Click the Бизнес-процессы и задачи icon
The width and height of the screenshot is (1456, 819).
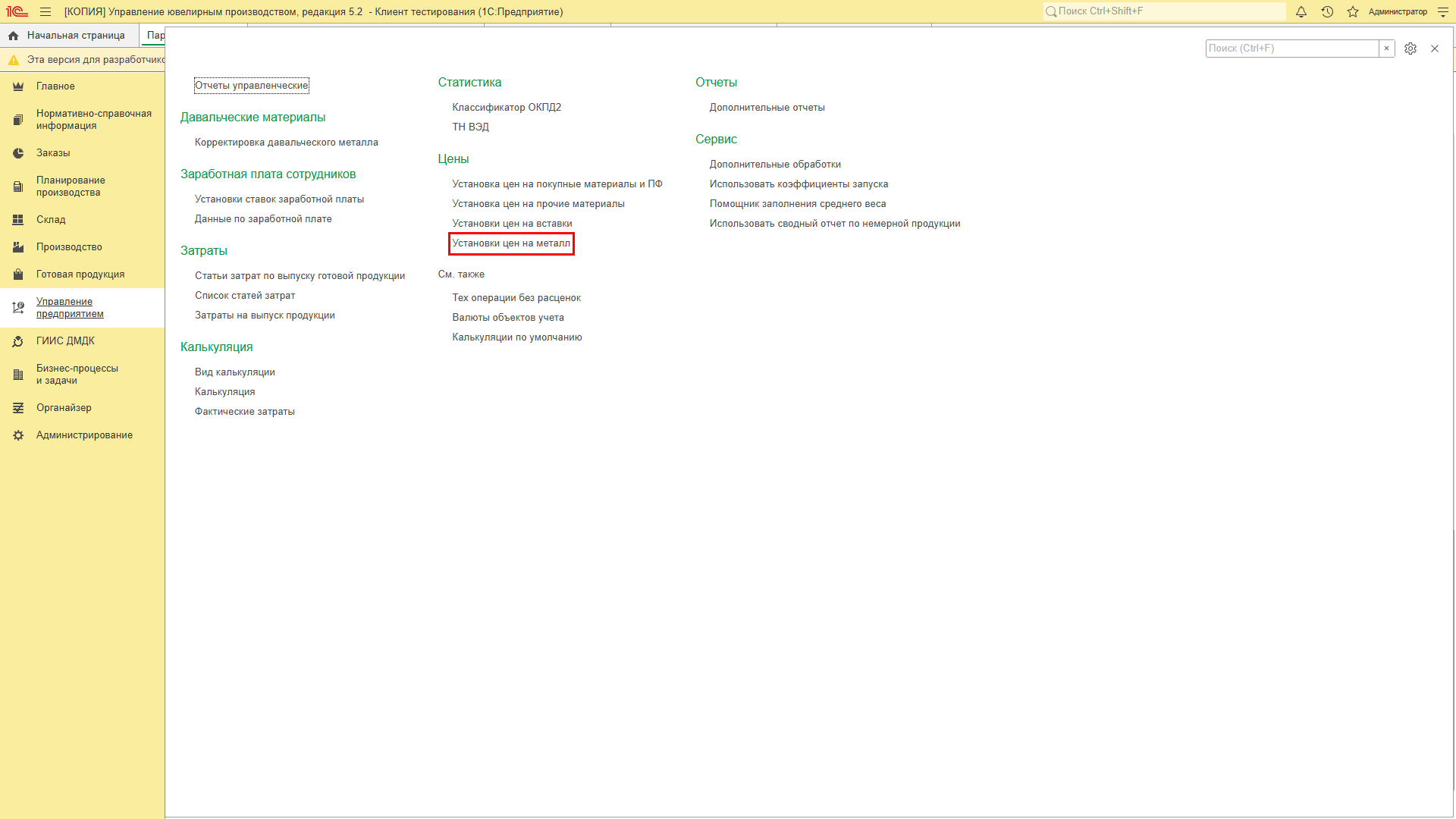tap(18, 375)
